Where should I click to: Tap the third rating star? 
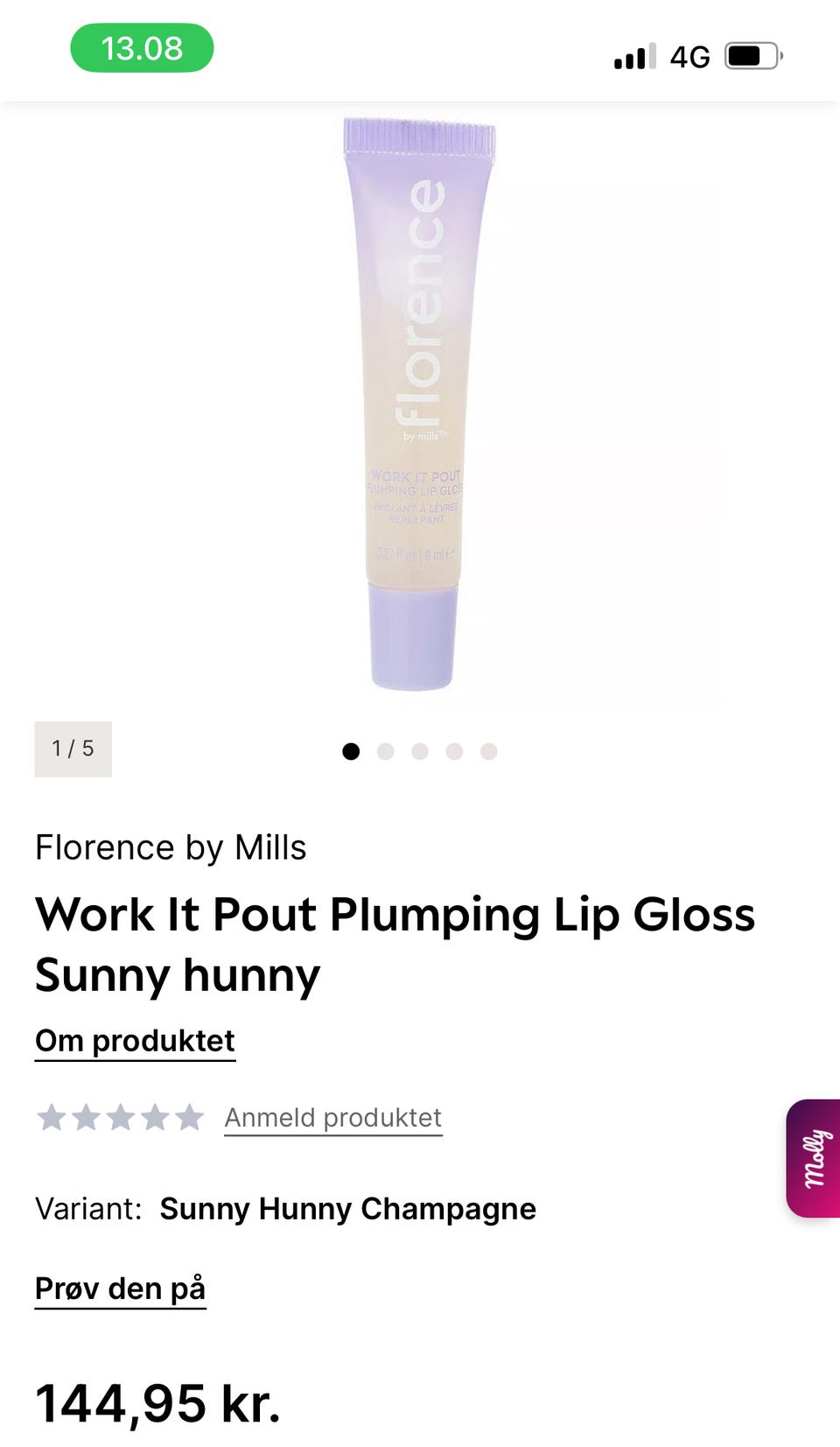[x=120, y=1117]
